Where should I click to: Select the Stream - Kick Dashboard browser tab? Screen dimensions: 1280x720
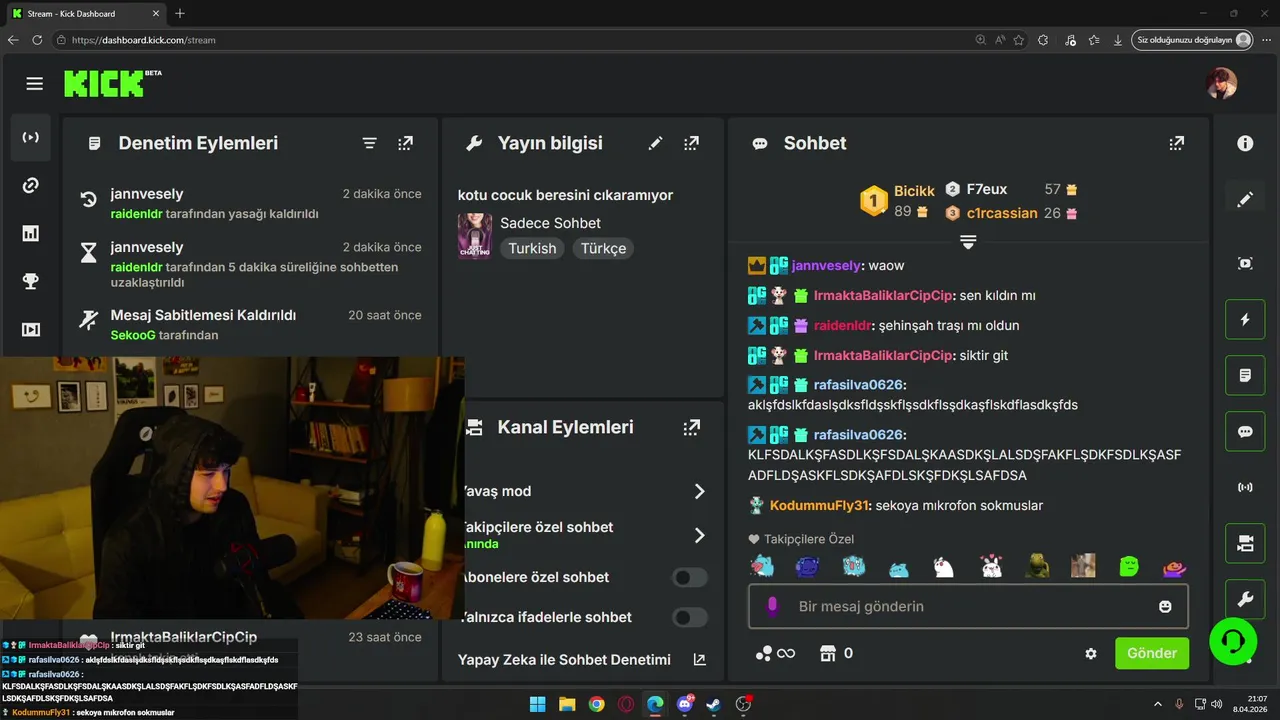[84, 13]
